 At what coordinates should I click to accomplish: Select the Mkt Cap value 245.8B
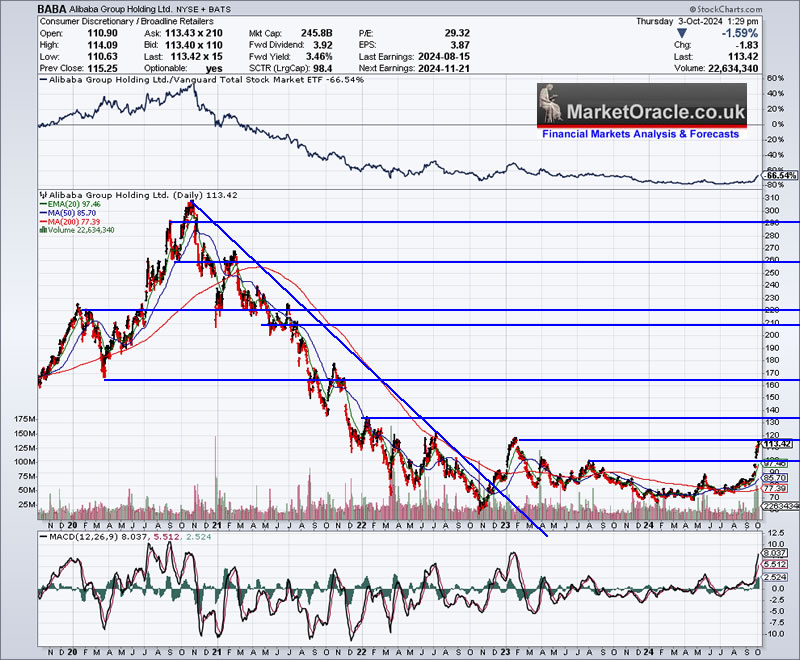pyautogui.click(x=316, y=33)
